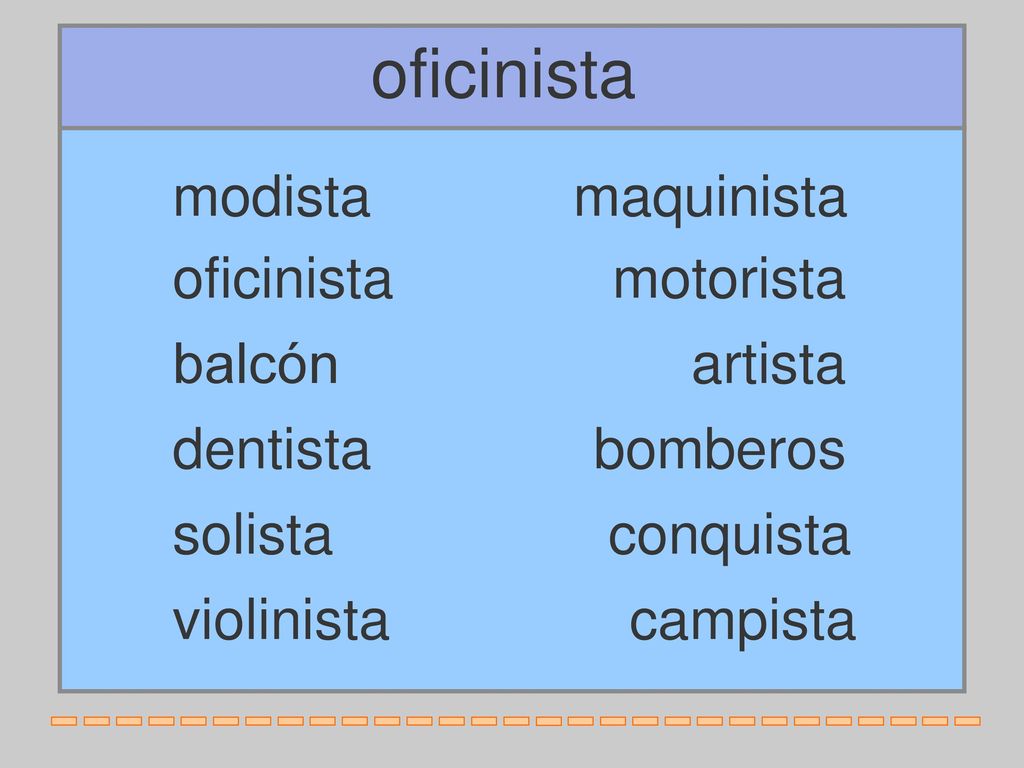Click the oficinista header title
Image resolution: width=1024 pixels, height=768 pixels.
[503, 76]
